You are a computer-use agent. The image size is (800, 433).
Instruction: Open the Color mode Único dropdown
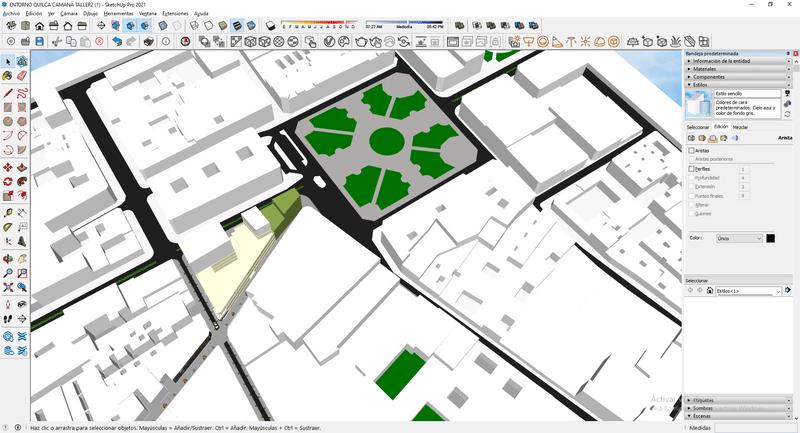(739, 238)
